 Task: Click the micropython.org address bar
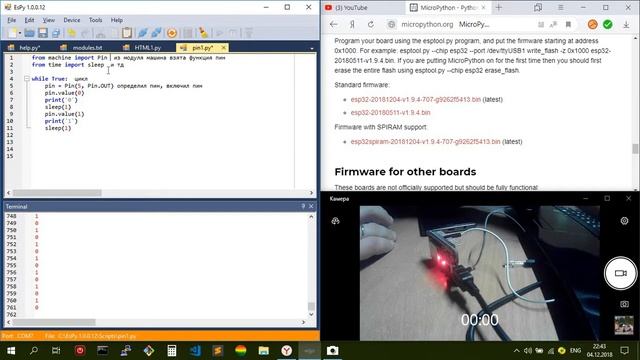[x=427, y=24]
